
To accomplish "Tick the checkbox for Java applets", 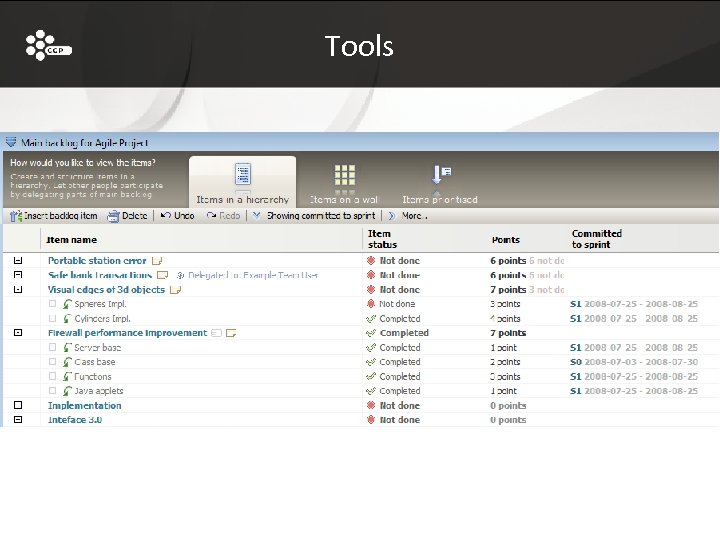I will [52, 390].
